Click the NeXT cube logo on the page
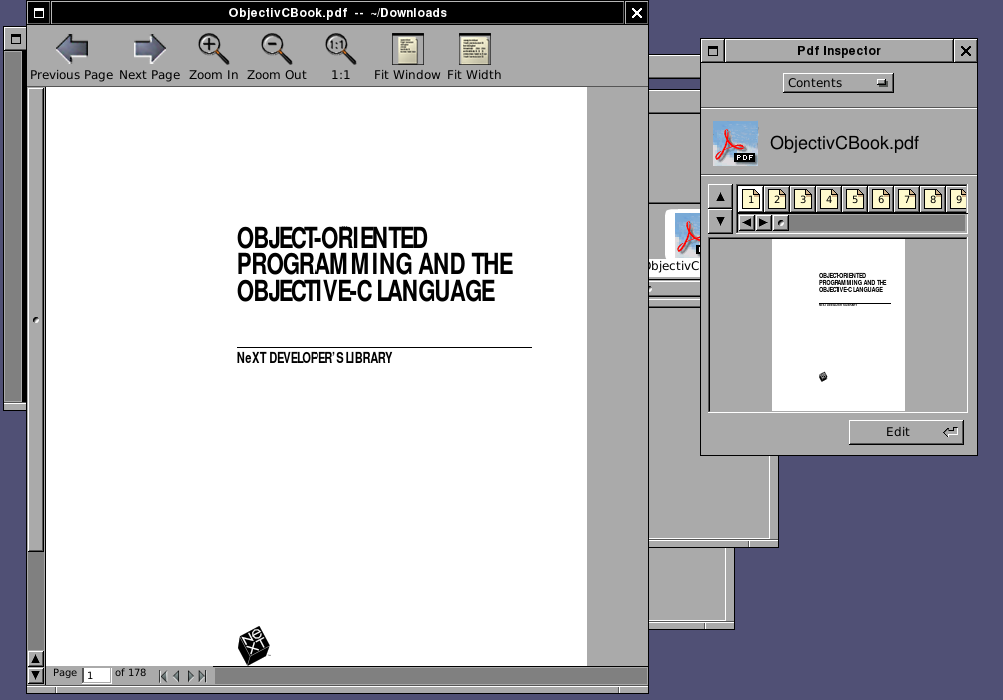This screenshot has height=700, width=1003. coord(254,646)
